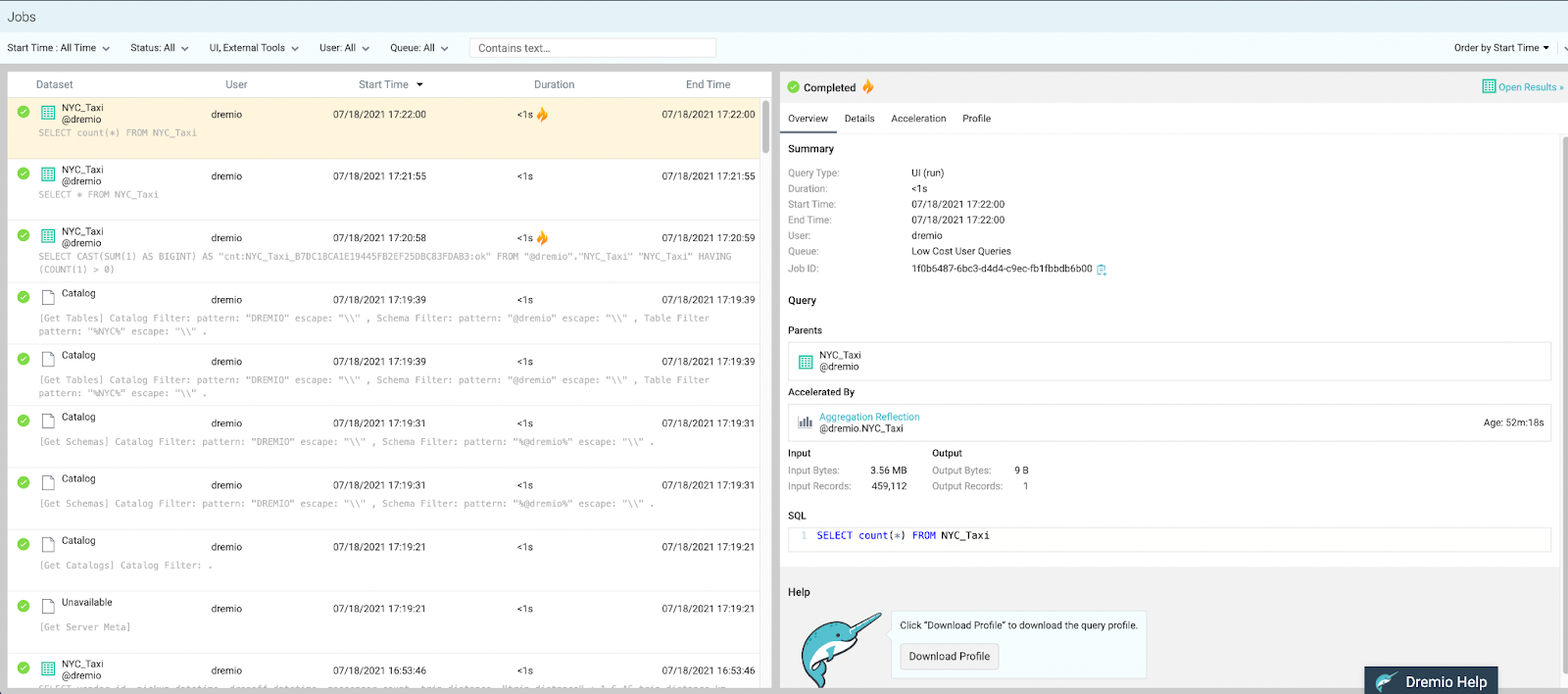This screenshot has width=1568, height=694.
Task: Open the Aggregation Reflection link
Action: [869, 417]
